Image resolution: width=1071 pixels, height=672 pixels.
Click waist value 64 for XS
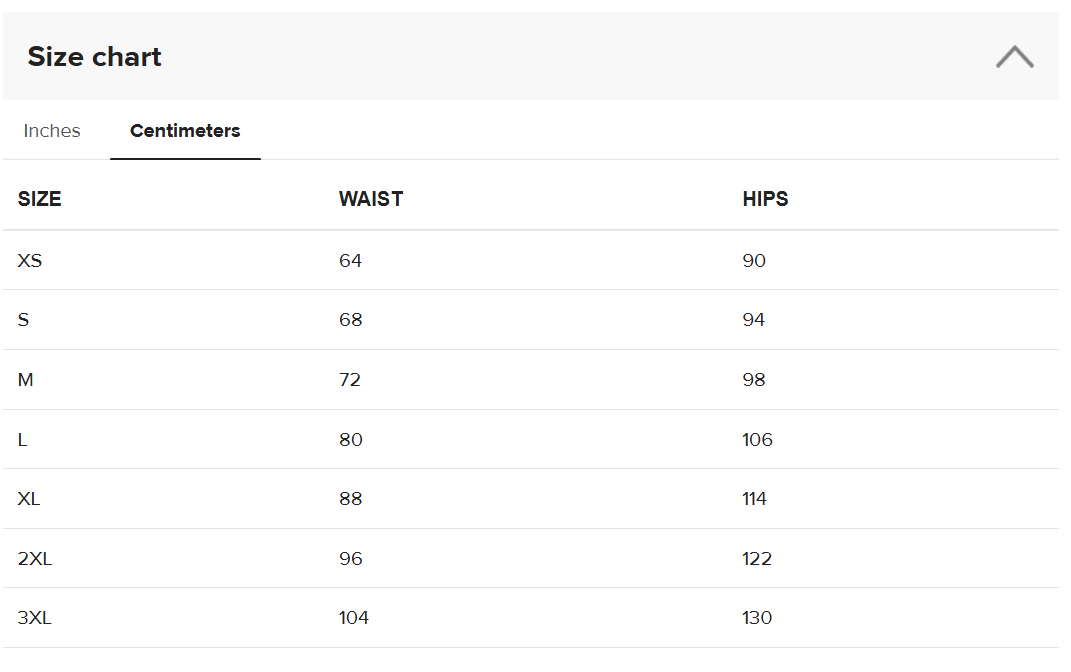click(x=350, y=261)
